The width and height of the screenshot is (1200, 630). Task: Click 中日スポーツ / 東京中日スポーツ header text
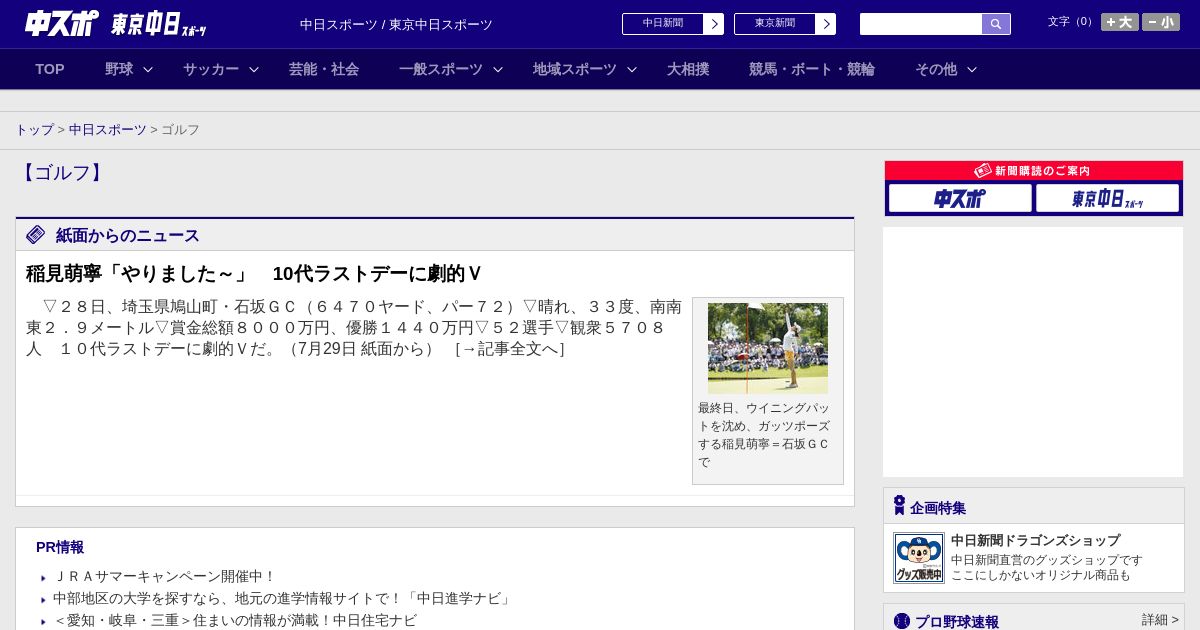[396, 25]
